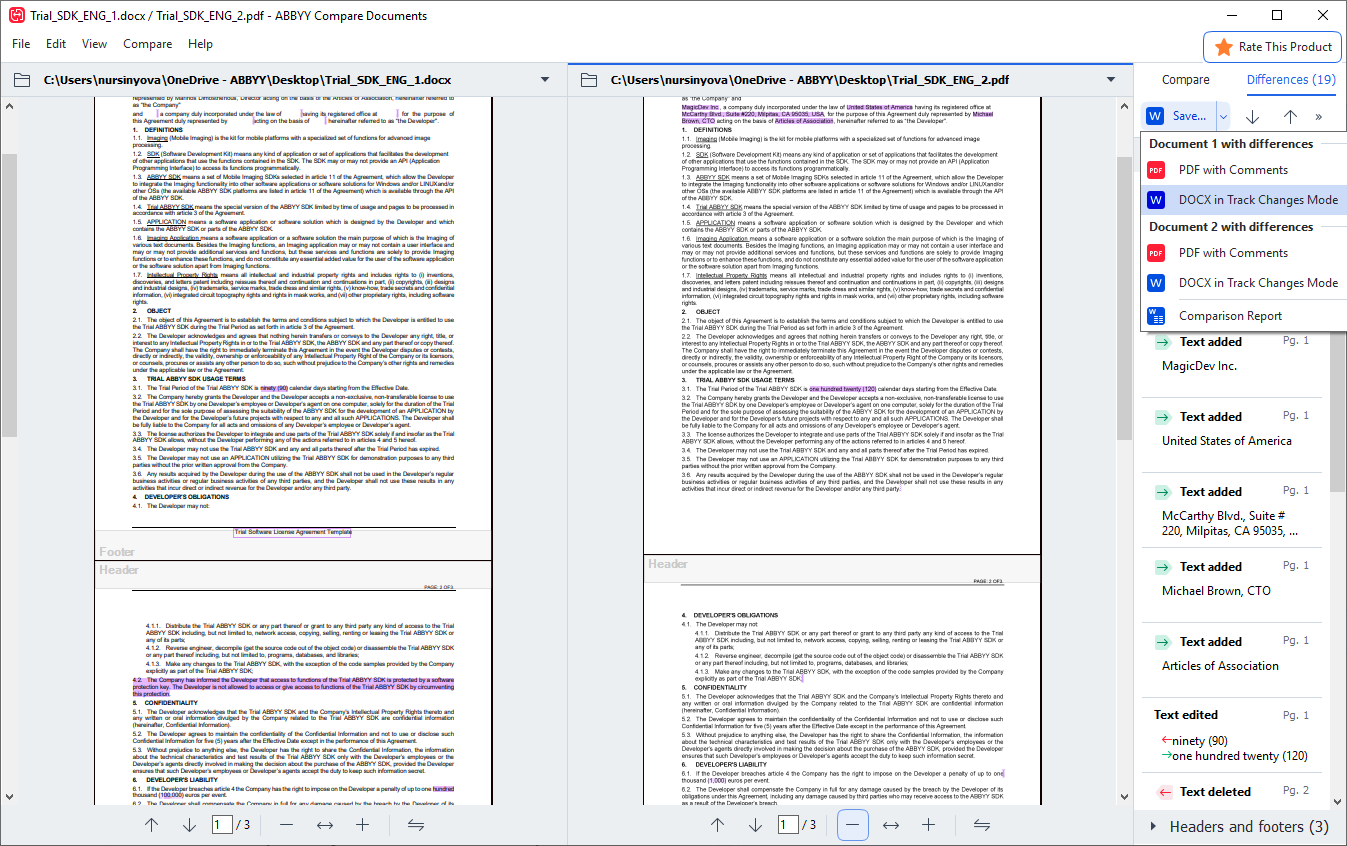Select DOCX in Track Changes Mode for Document 2
1347x846 pixels.
1258,283
